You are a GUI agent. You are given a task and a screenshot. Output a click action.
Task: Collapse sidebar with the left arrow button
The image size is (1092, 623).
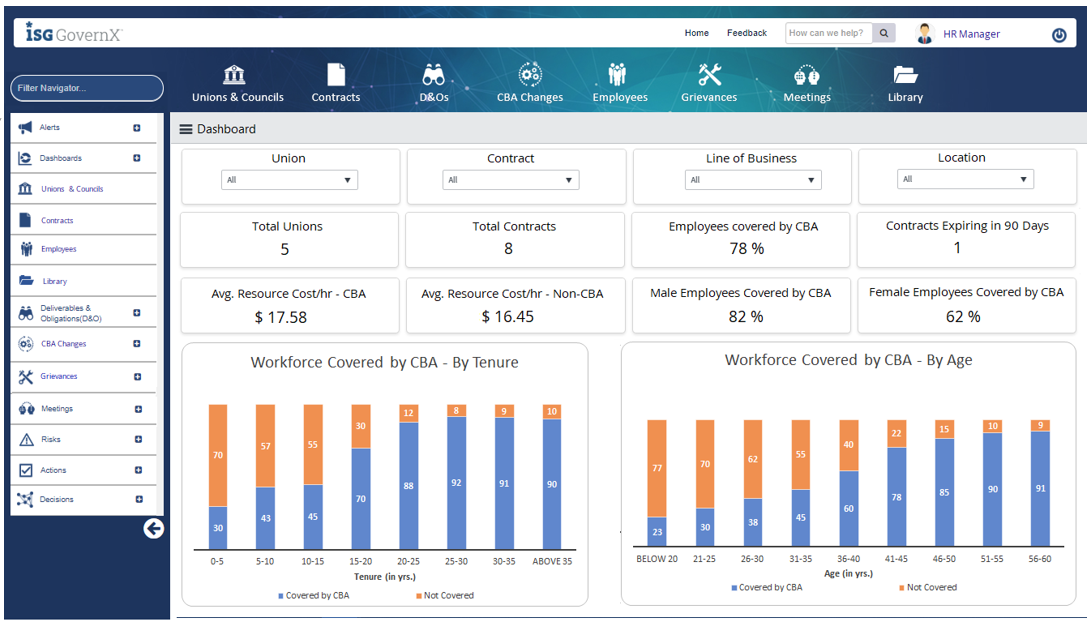click(153, 529)
